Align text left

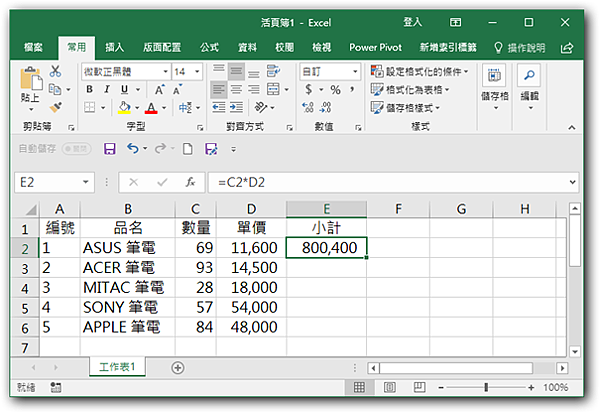tap(218, 90)
